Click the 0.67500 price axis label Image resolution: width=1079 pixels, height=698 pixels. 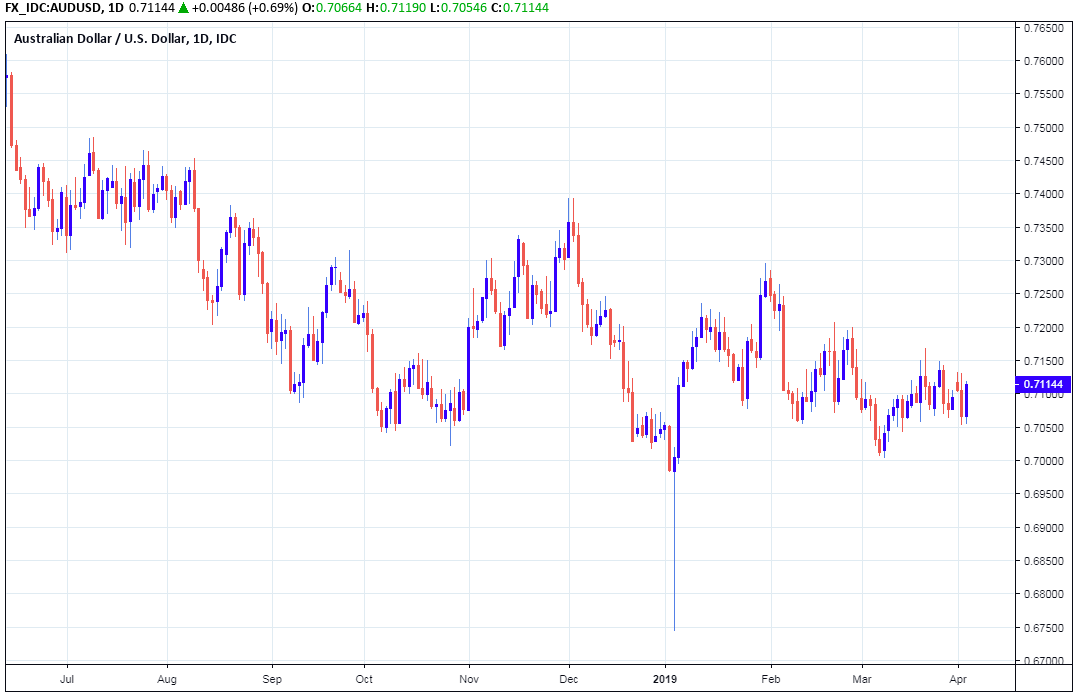[1043, 627]
